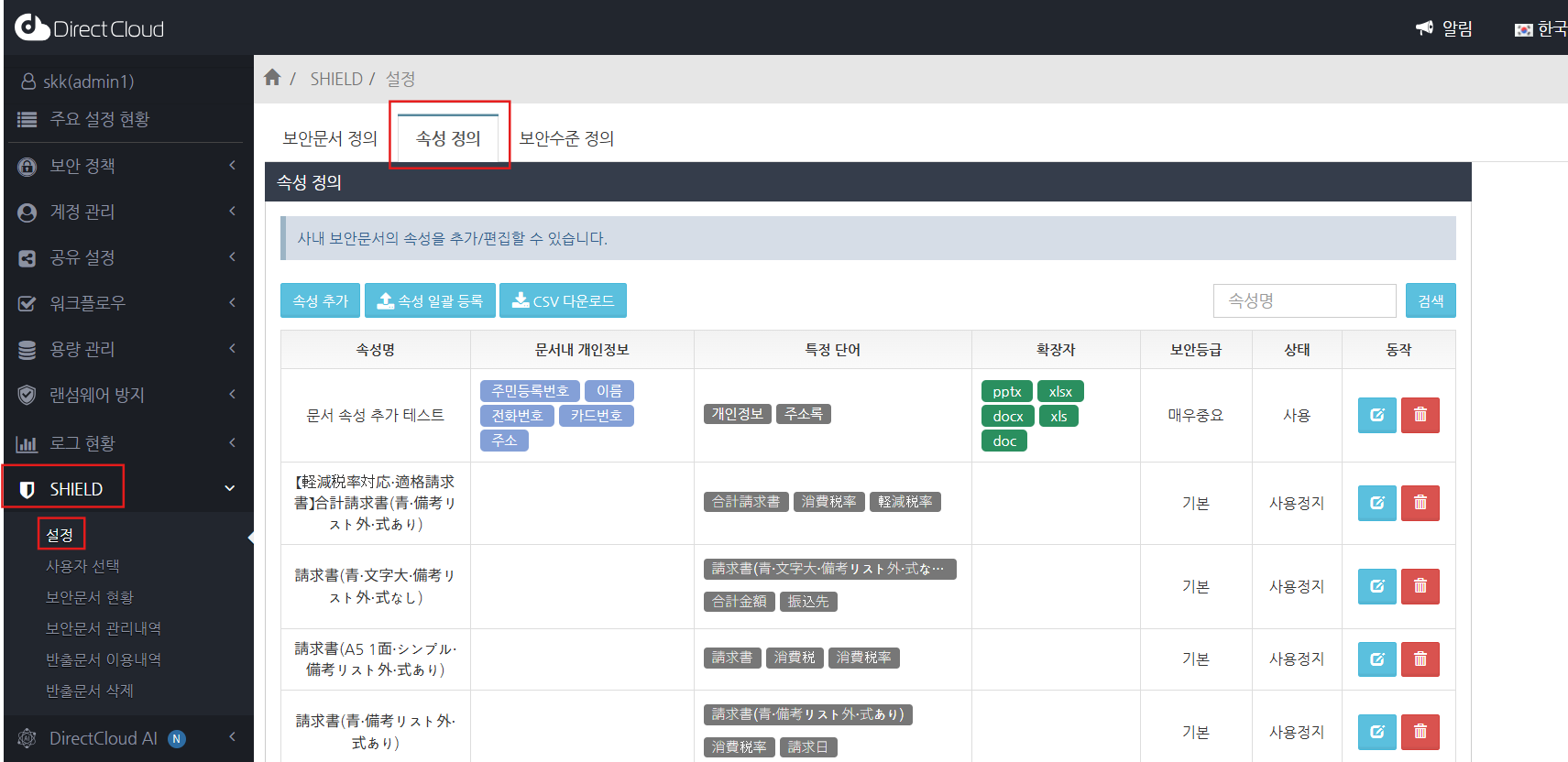Delete the 請求書(A5 1面) attribute row

tap(1420, 659)
